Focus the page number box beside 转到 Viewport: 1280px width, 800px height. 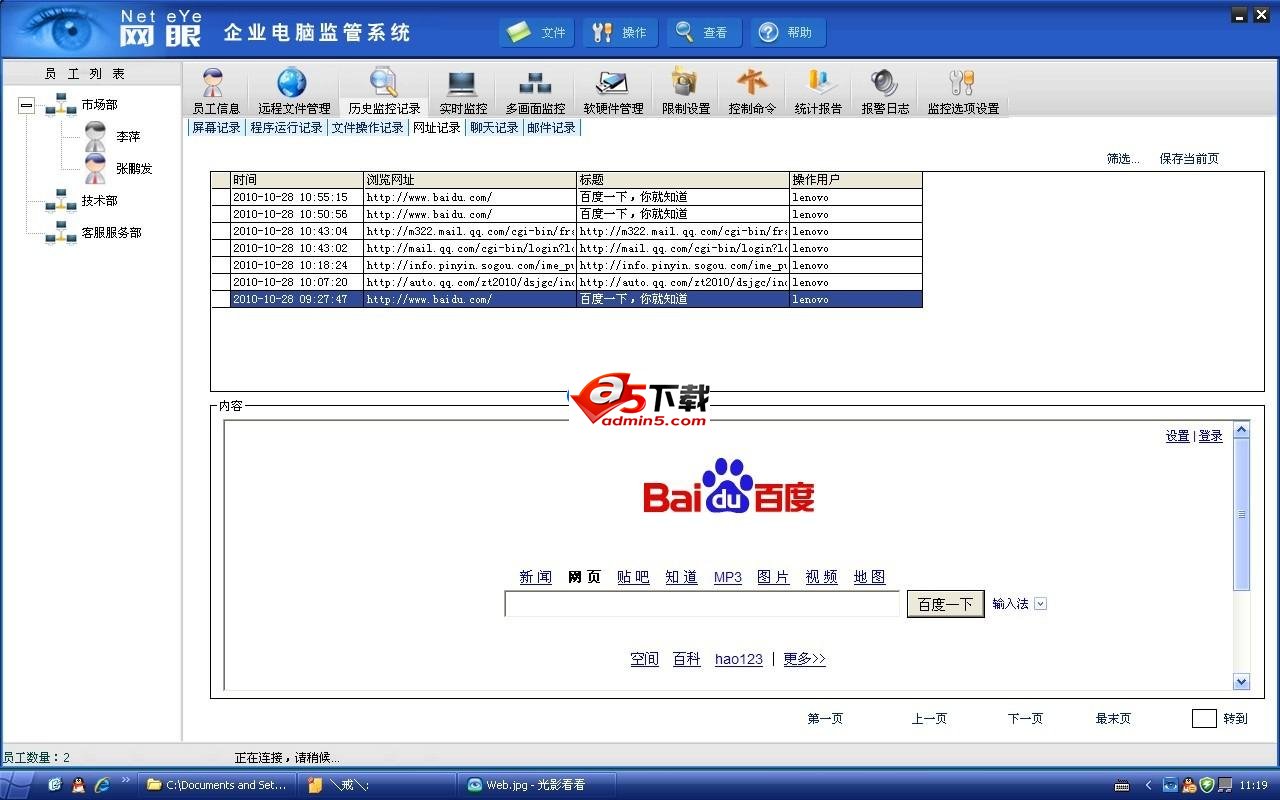(1204, 718)
